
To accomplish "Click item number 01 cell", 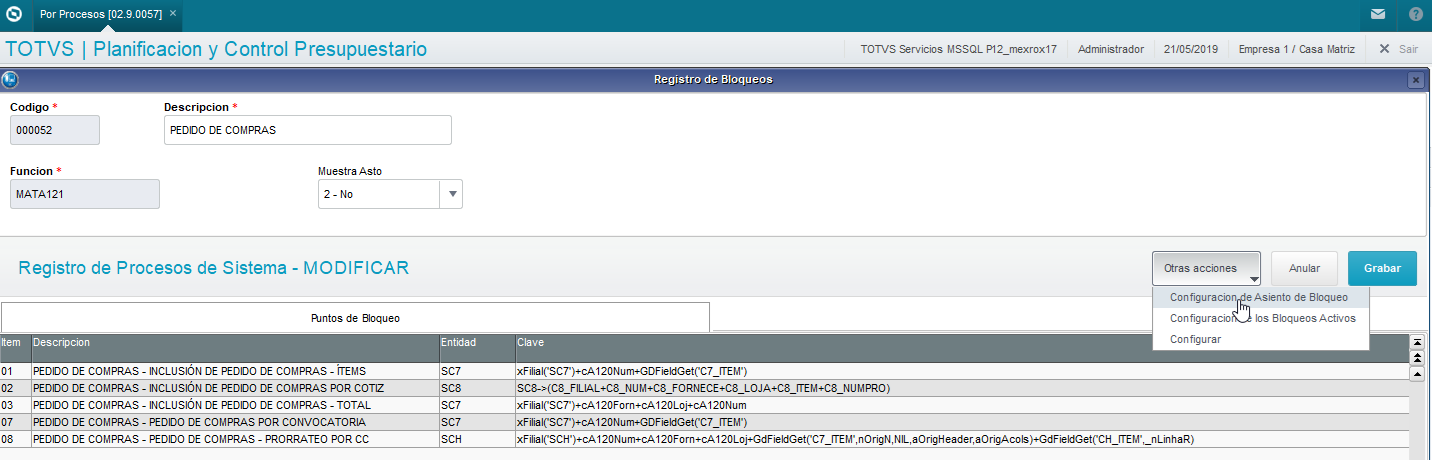I will point(15,371).
